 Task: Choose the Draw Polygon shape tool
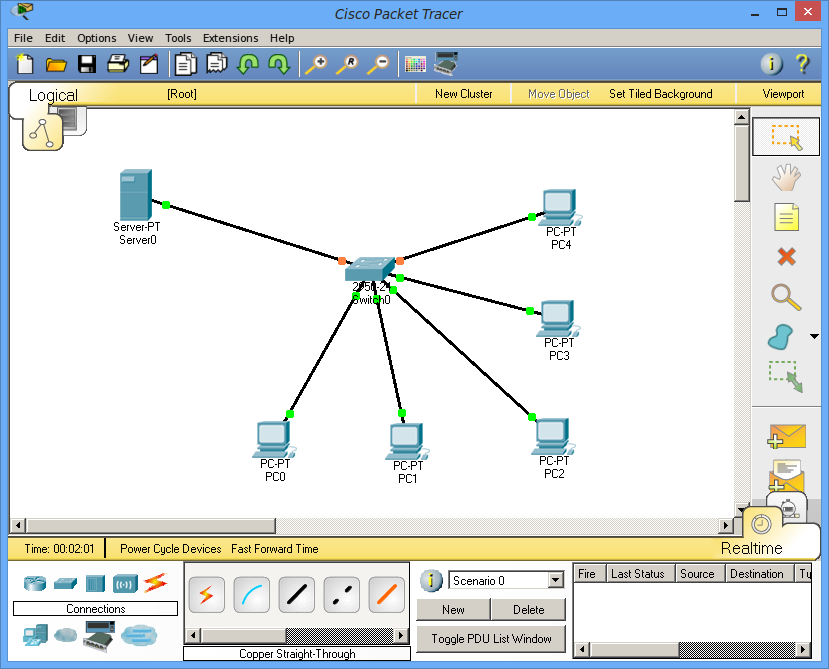(780, 337)
